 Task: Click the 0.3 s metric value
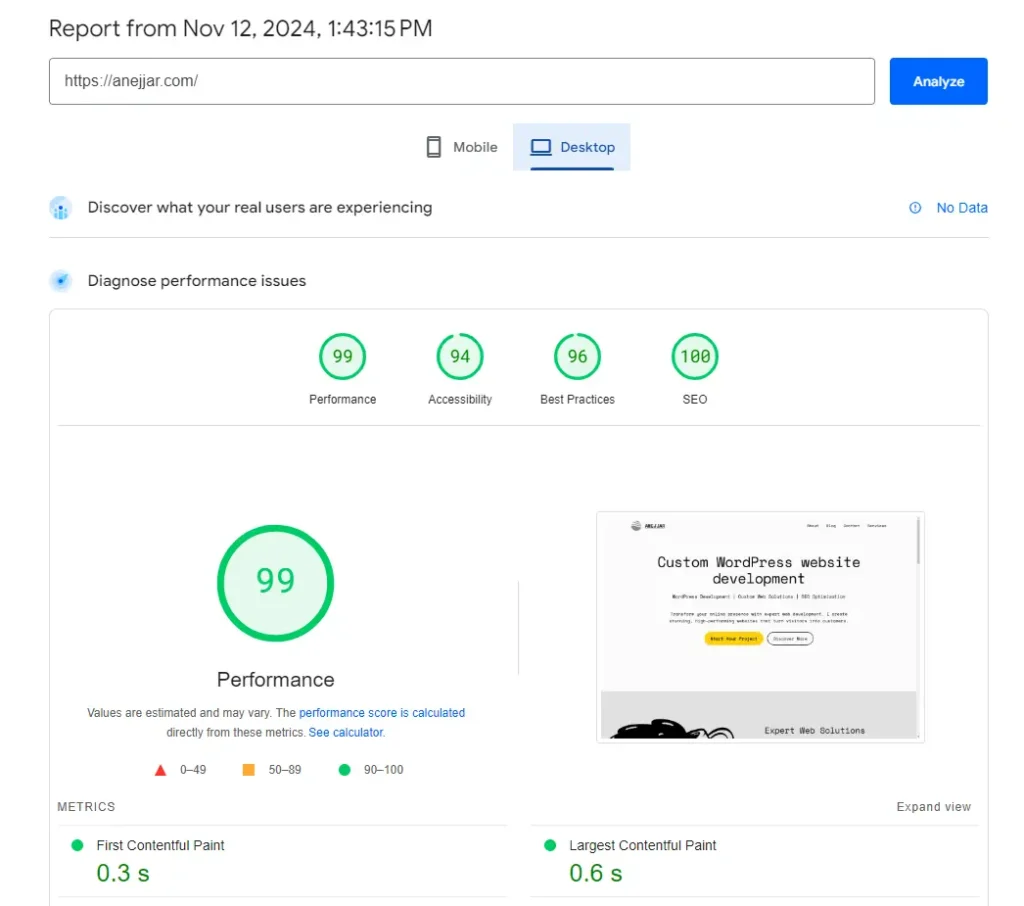[123, 873]
